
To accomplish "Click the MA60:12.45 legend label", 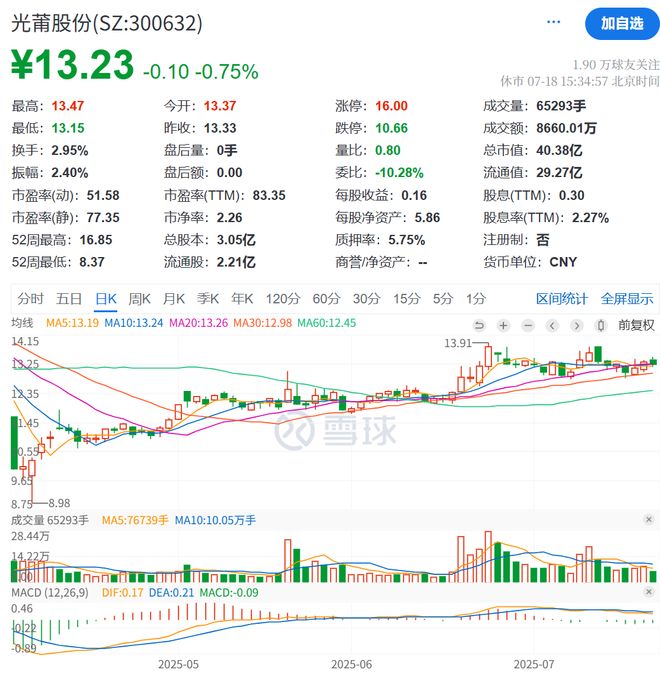I will pyautogui.click(x=327, y=323).
